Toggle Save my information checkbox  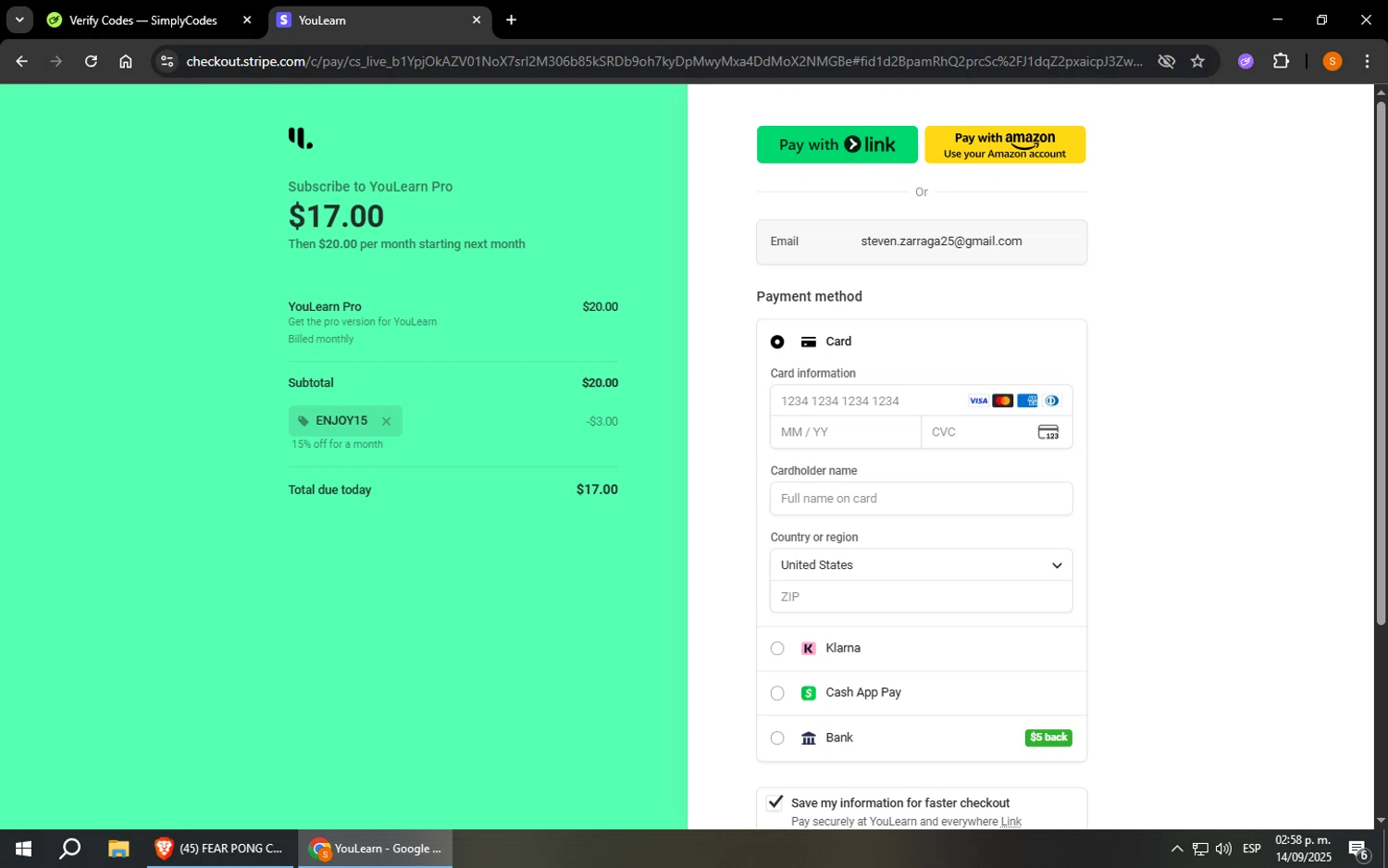click(x=775, y=802)
